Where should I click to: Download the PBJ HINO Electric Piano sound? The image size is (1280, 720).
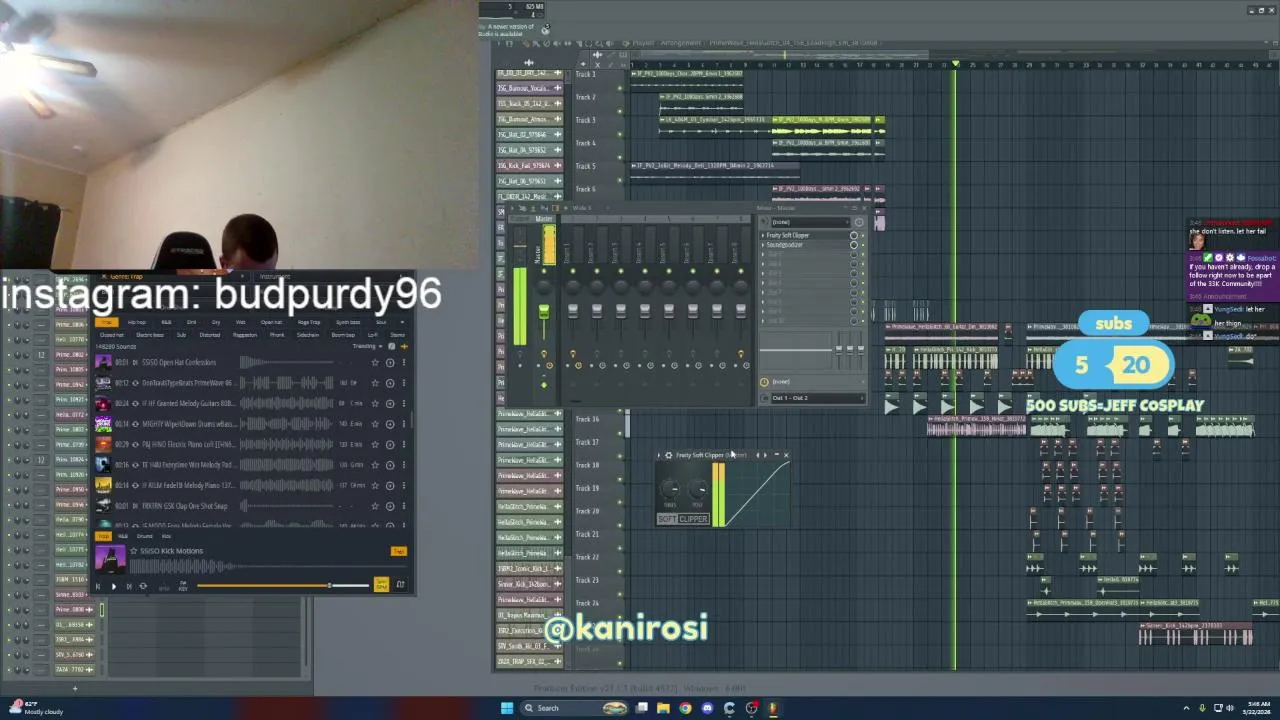click(390, 444)
